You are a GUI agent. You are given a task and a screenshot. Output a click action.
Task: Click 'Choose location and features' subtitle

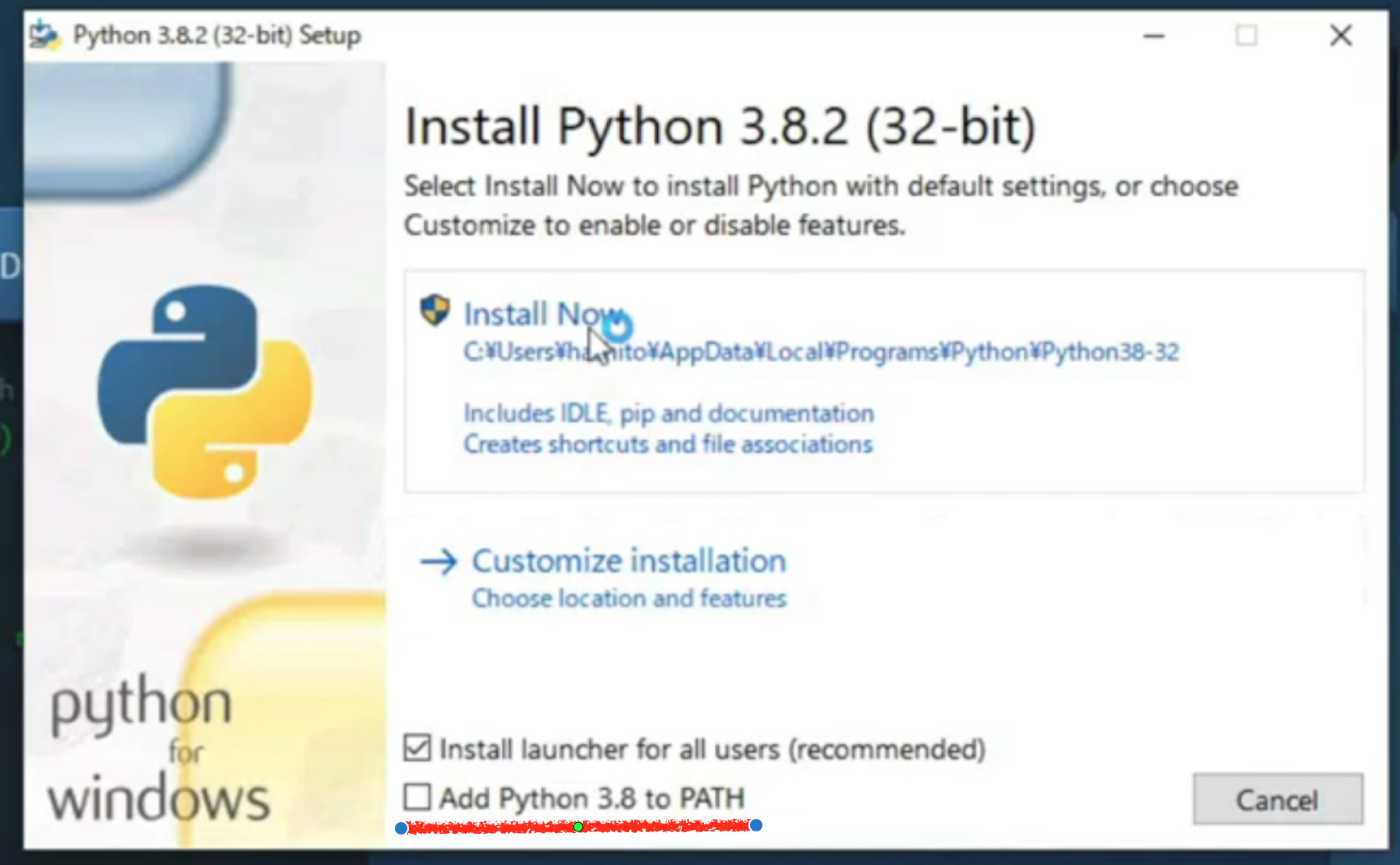(629, 599)
